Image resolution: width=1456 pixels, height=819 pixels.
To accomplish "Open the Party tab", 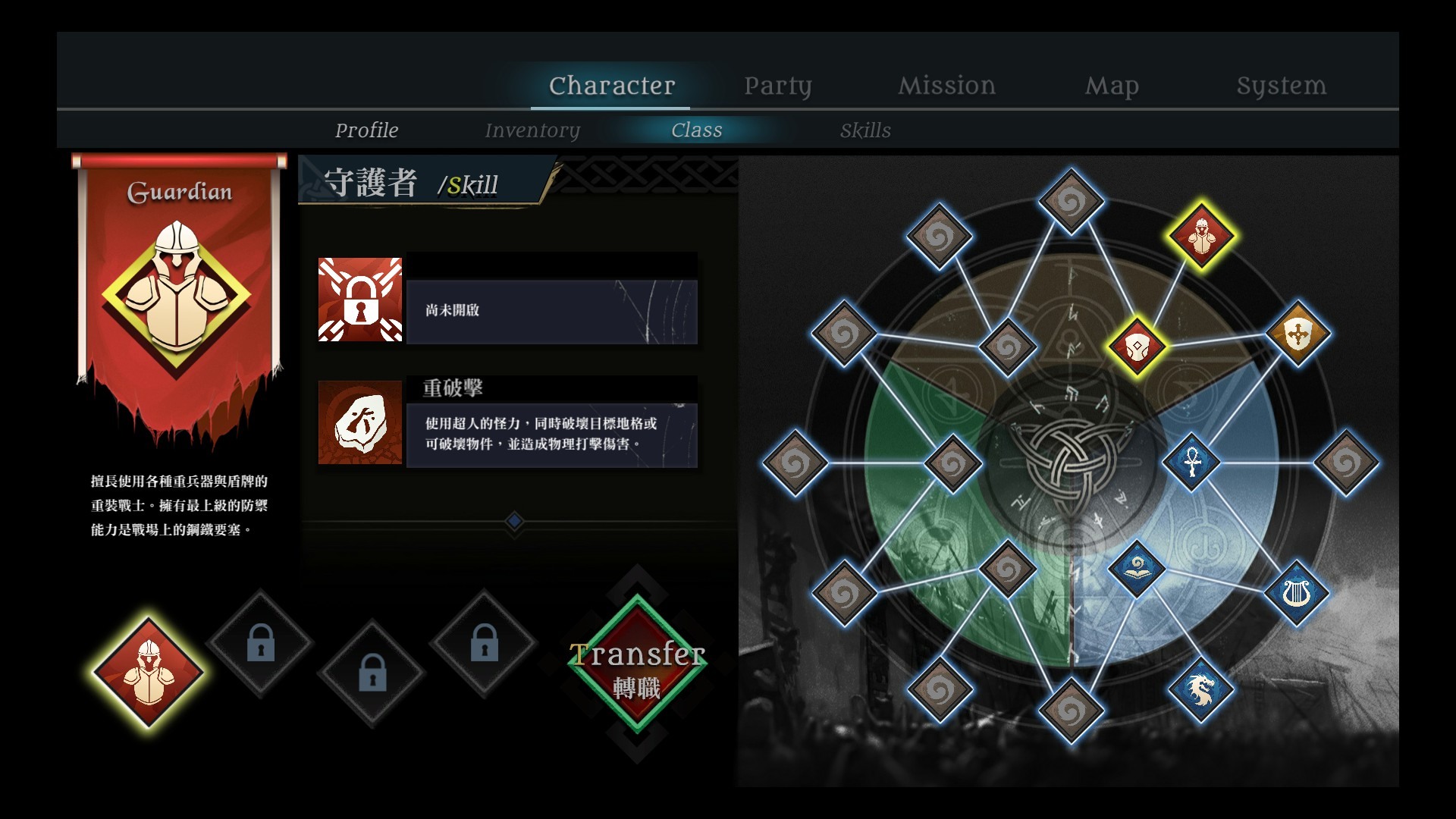I will [x=777, y=86].
